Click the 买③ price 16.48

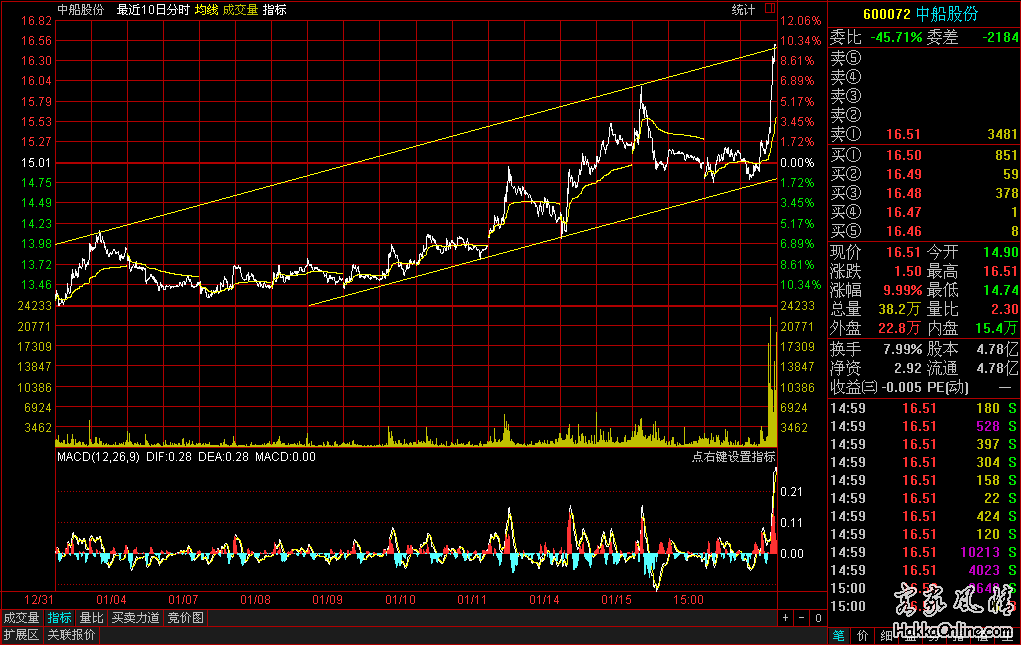click(x=904, y=193)
